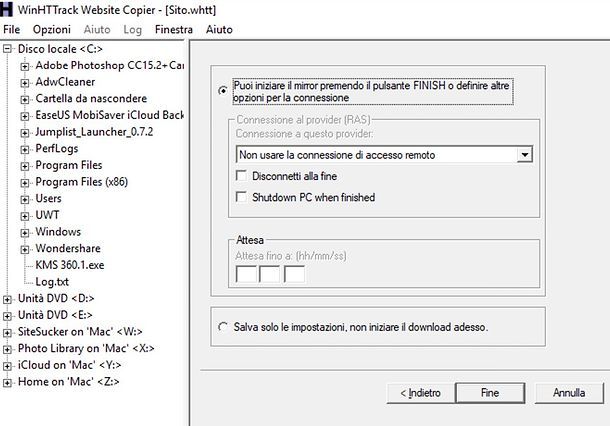Expand the EaseUS MobiSaver iCloud folder
Screen dimensions: 610x426
pyautogui.click(x=25, y=116)
